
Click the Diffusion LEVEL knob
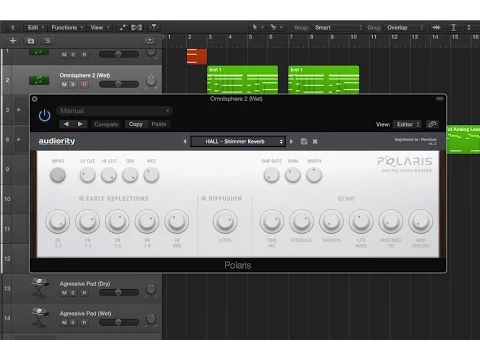pyautogui.click(x=225, y=221)
